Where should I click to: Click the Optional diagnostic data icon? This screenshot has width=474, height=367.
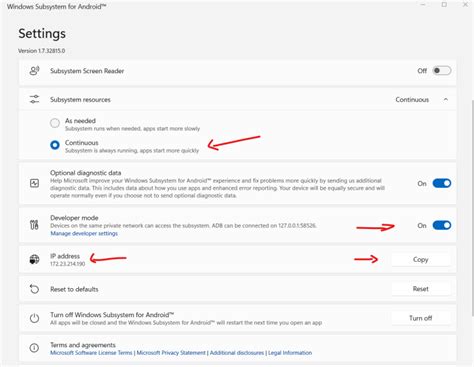click(x=34, y=183)
